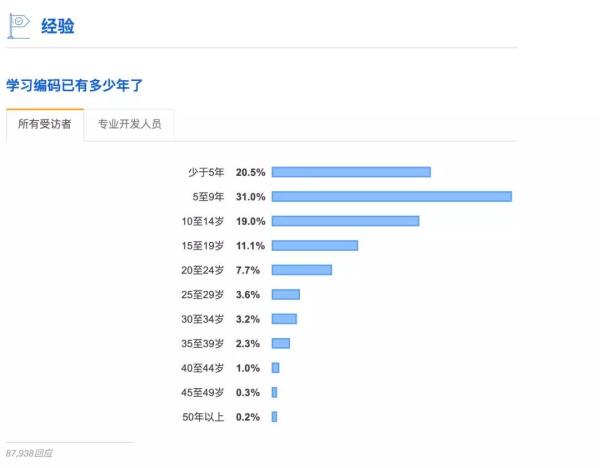Select the small 35至39岁 bar
This screenshot has width=600, height=468.
pyautogui.click(x=280, y=343)
